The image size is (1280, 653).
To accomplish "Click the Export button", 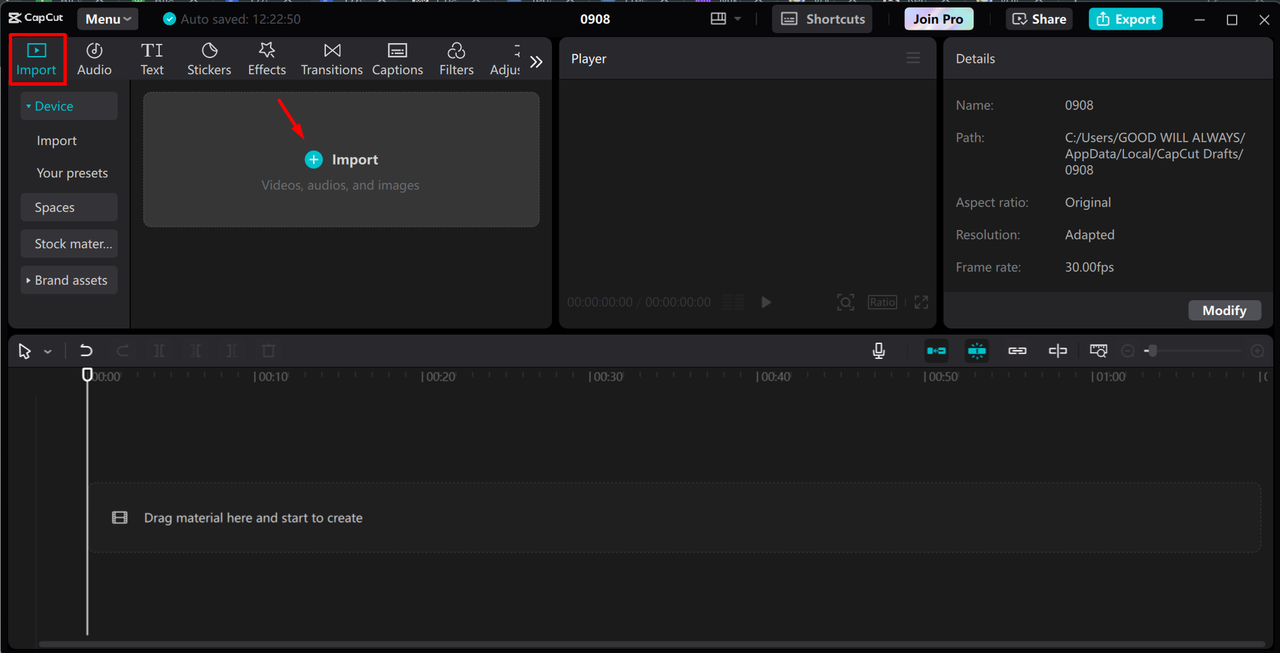I will 1125,19.
